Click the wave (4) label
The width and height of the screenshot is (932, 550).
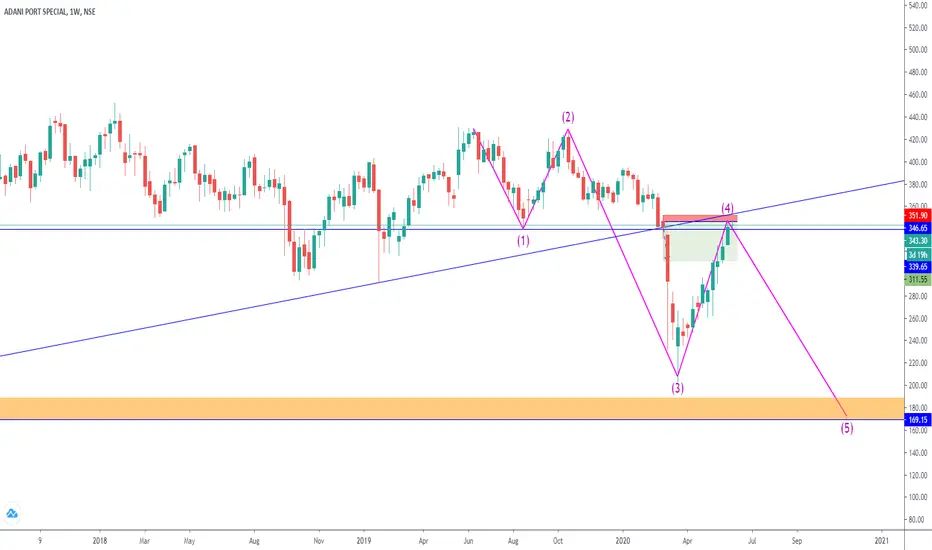pyautogui.click(x=728, y=208)
